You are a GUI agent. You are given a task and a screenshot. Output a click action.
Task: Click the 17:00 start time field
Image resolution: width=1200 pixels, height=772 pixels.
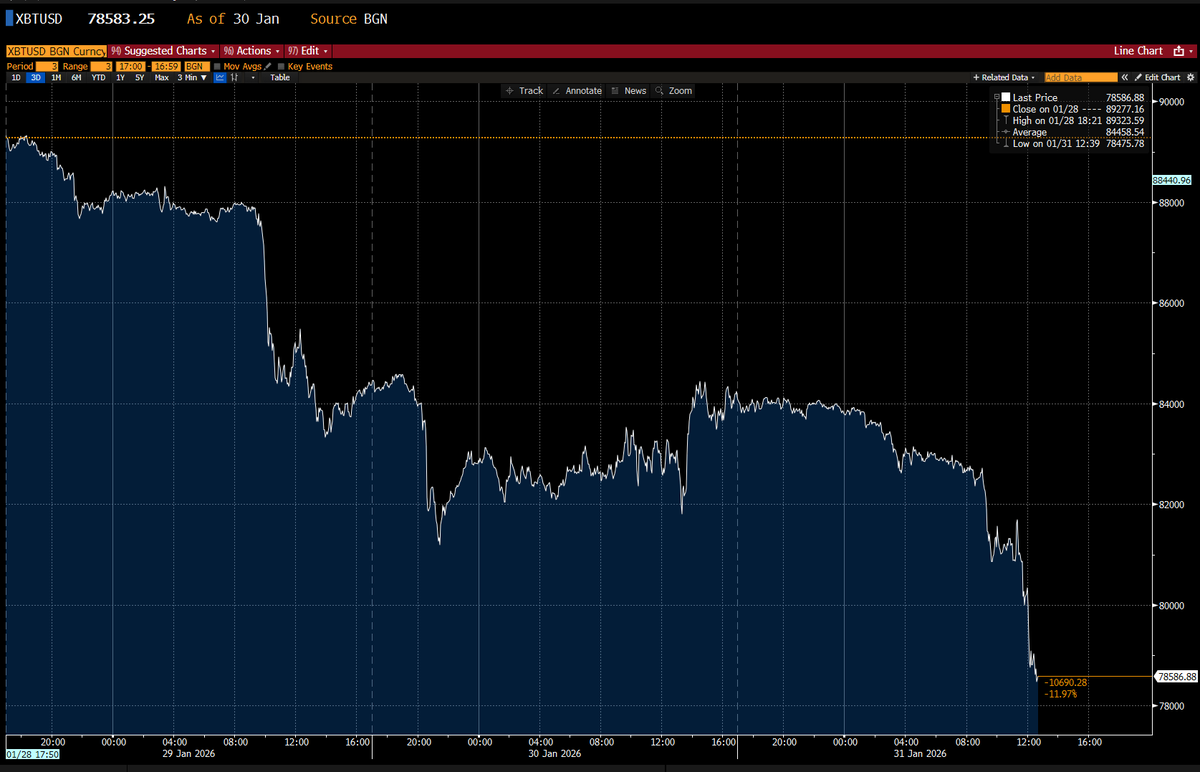tap(131, 66)
